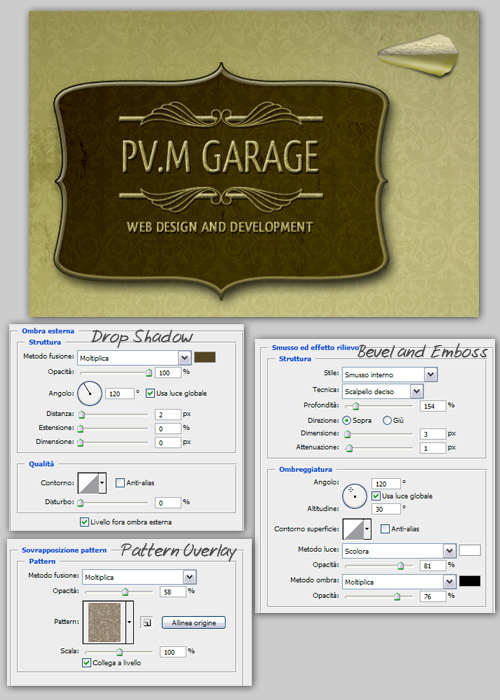Click the Scala value field 100
The image size is (500, 700).
pyautogui.click(x=173, y=652)
